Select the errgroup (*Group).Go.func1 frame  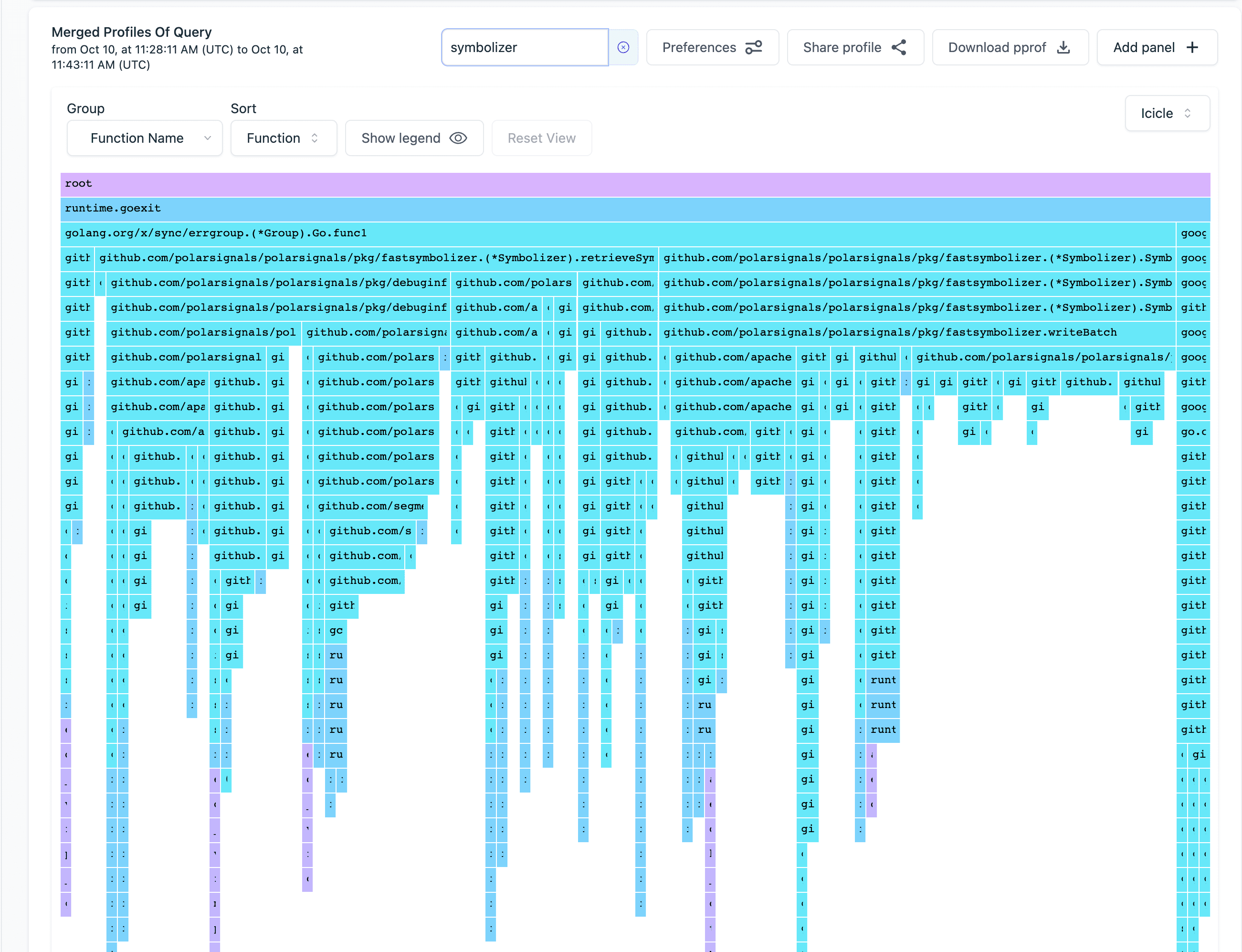[x=618, y=233]
